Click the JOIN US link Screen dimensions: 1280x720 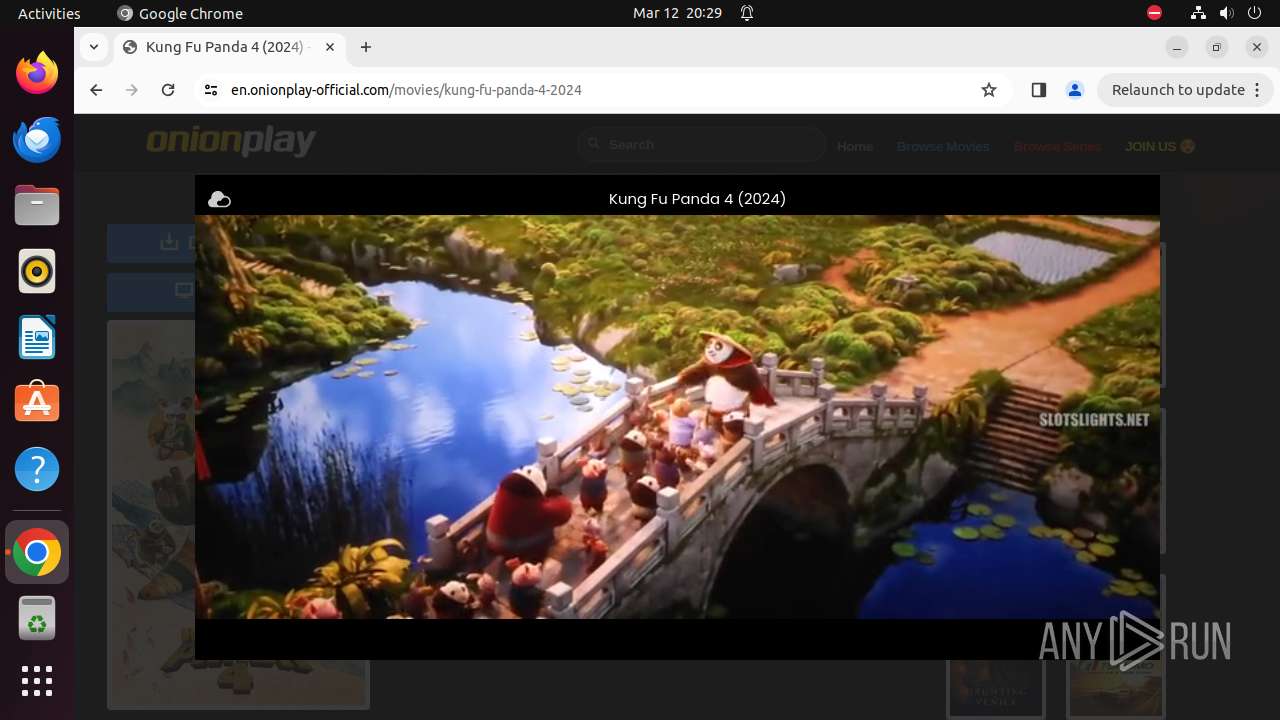[x=1160, y=146]
